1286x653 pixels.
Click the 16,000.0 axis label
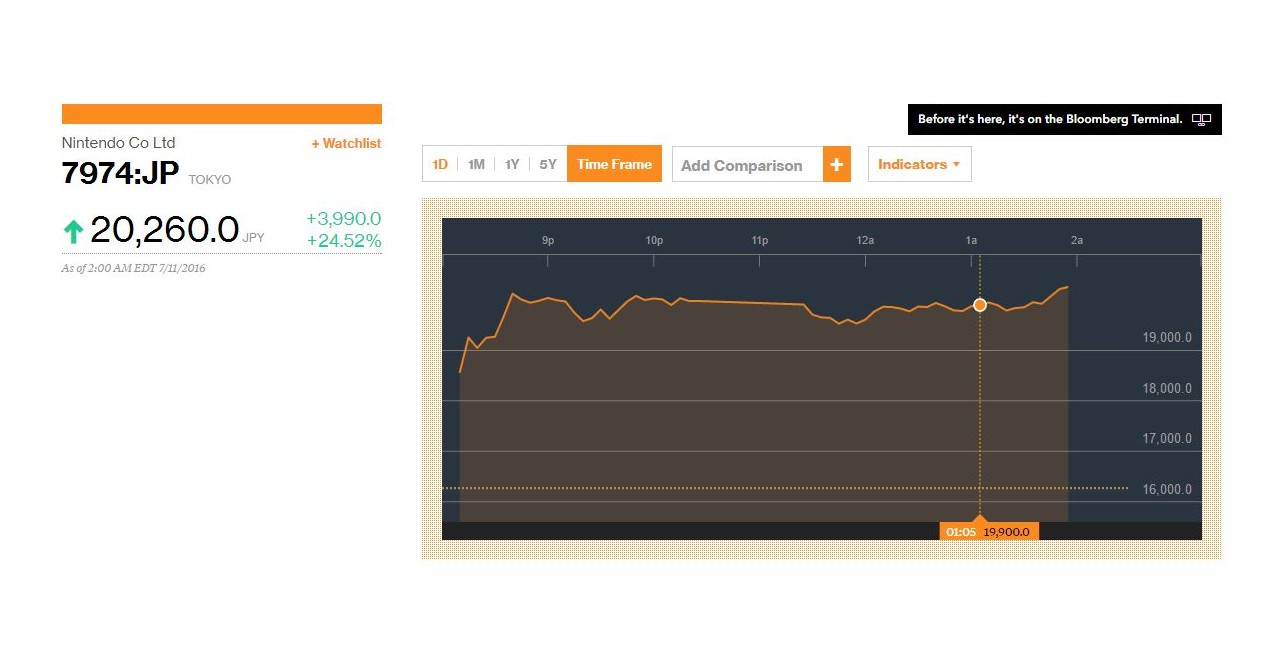(1167, 490)
